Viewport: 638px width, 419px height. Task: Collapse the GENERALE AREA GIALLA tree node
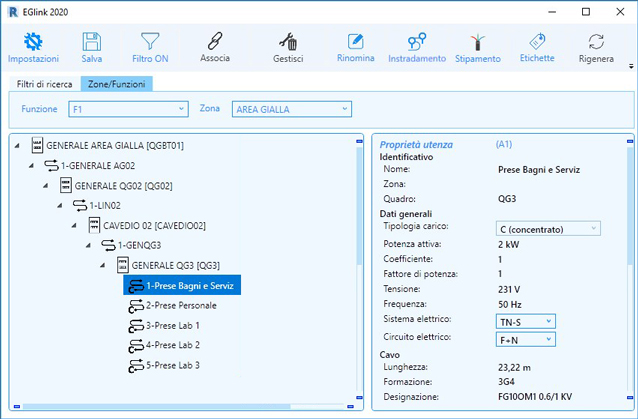pos(17,145)
